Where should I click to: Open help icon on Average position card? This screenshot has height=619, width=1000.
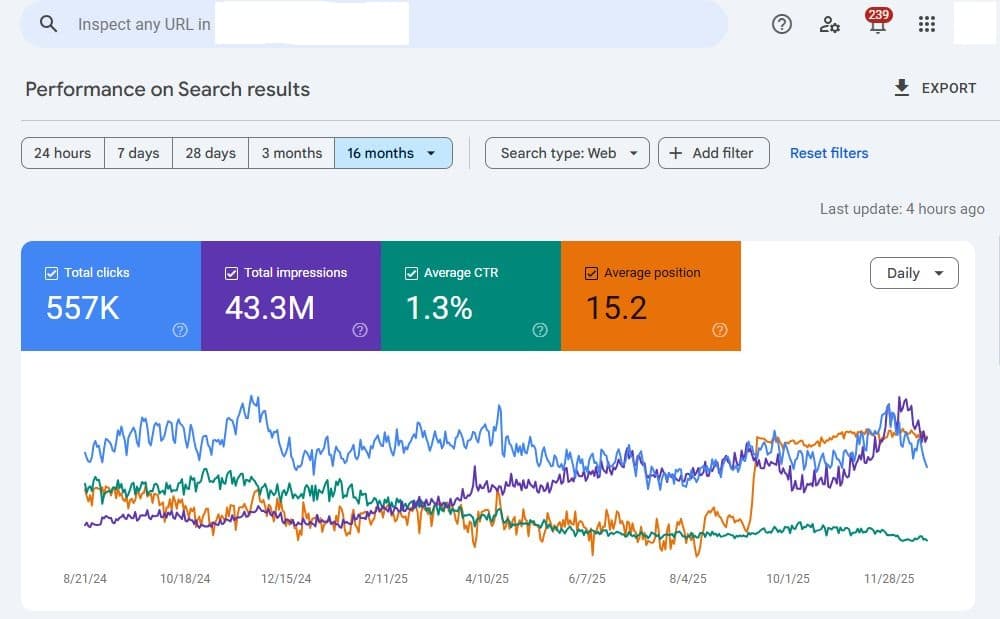pos(719,330)
